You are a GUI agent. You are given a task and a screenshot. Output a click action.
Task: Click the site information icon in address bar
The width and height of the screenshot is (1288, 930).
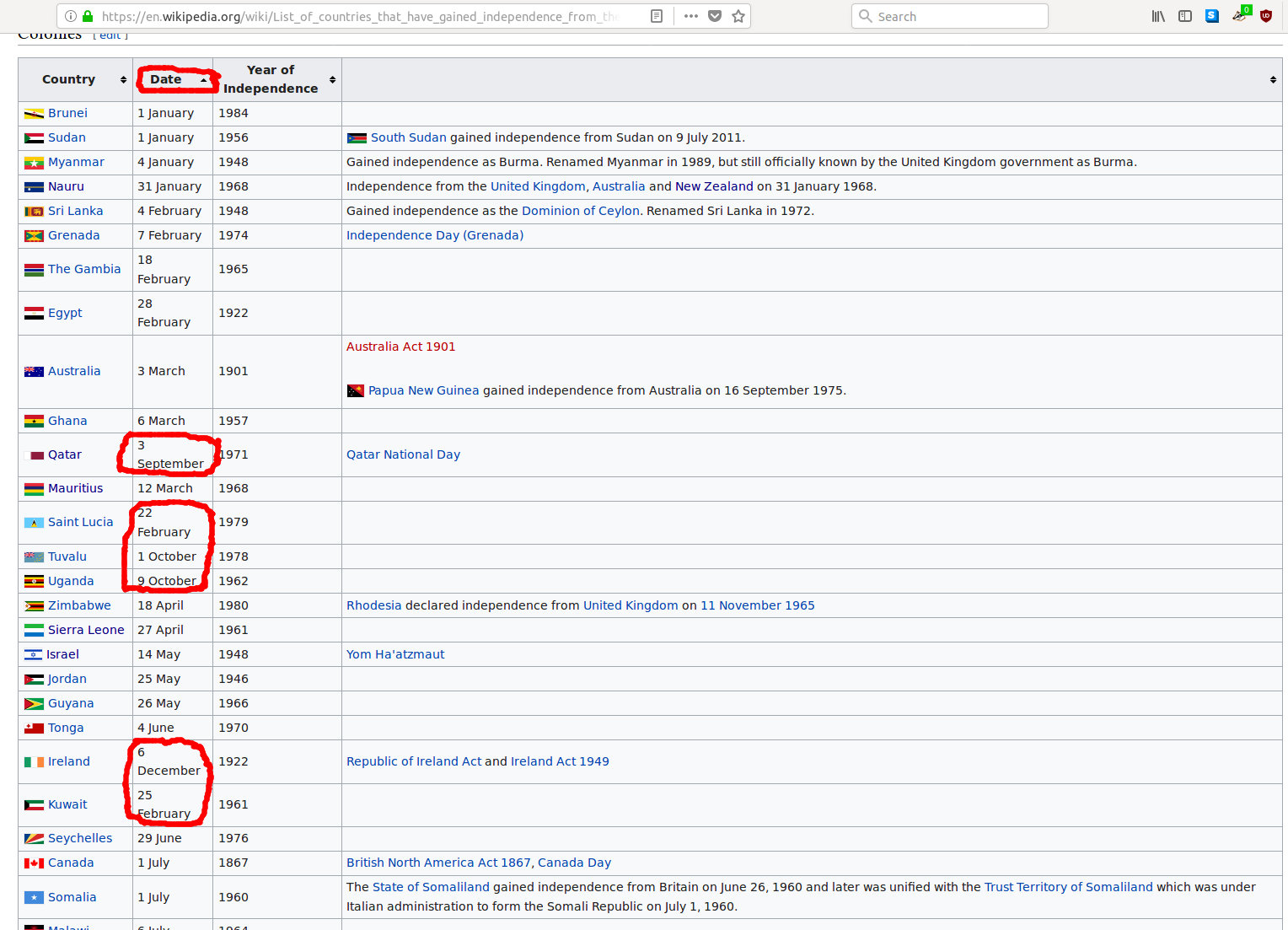(71, 16)
